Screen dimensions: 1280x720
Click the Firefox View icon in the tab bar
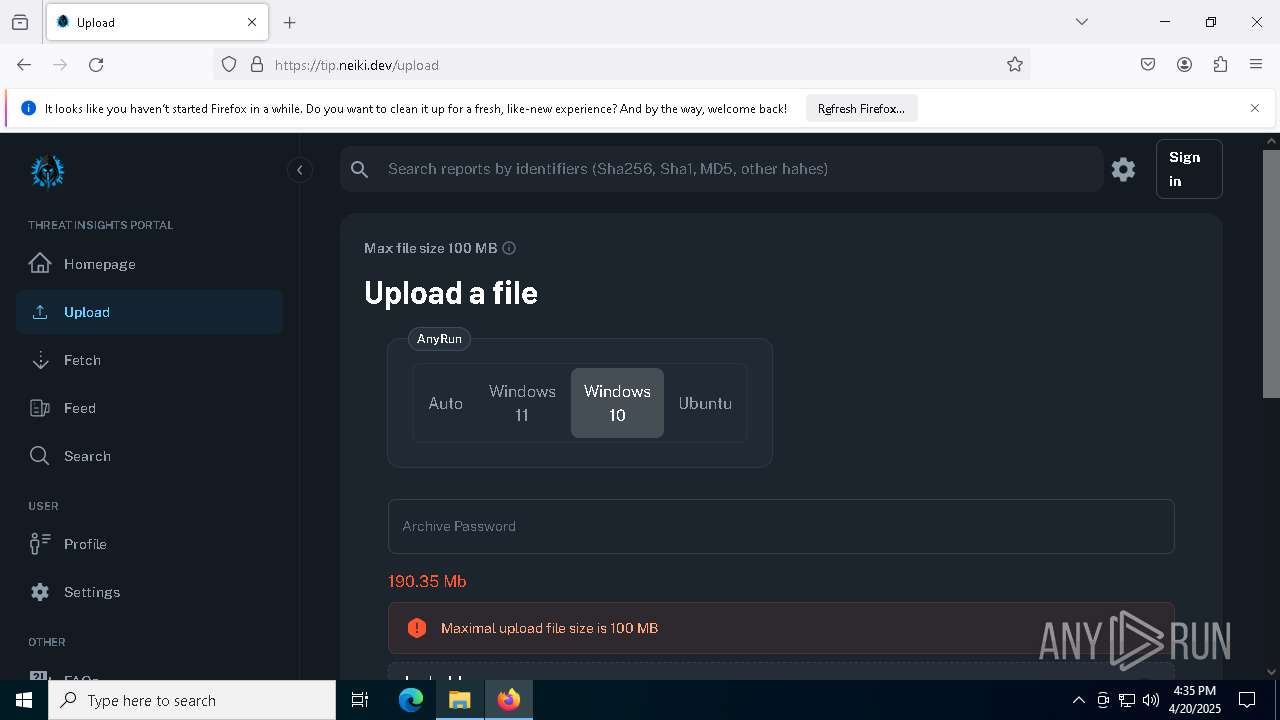[x=20, y=22]
